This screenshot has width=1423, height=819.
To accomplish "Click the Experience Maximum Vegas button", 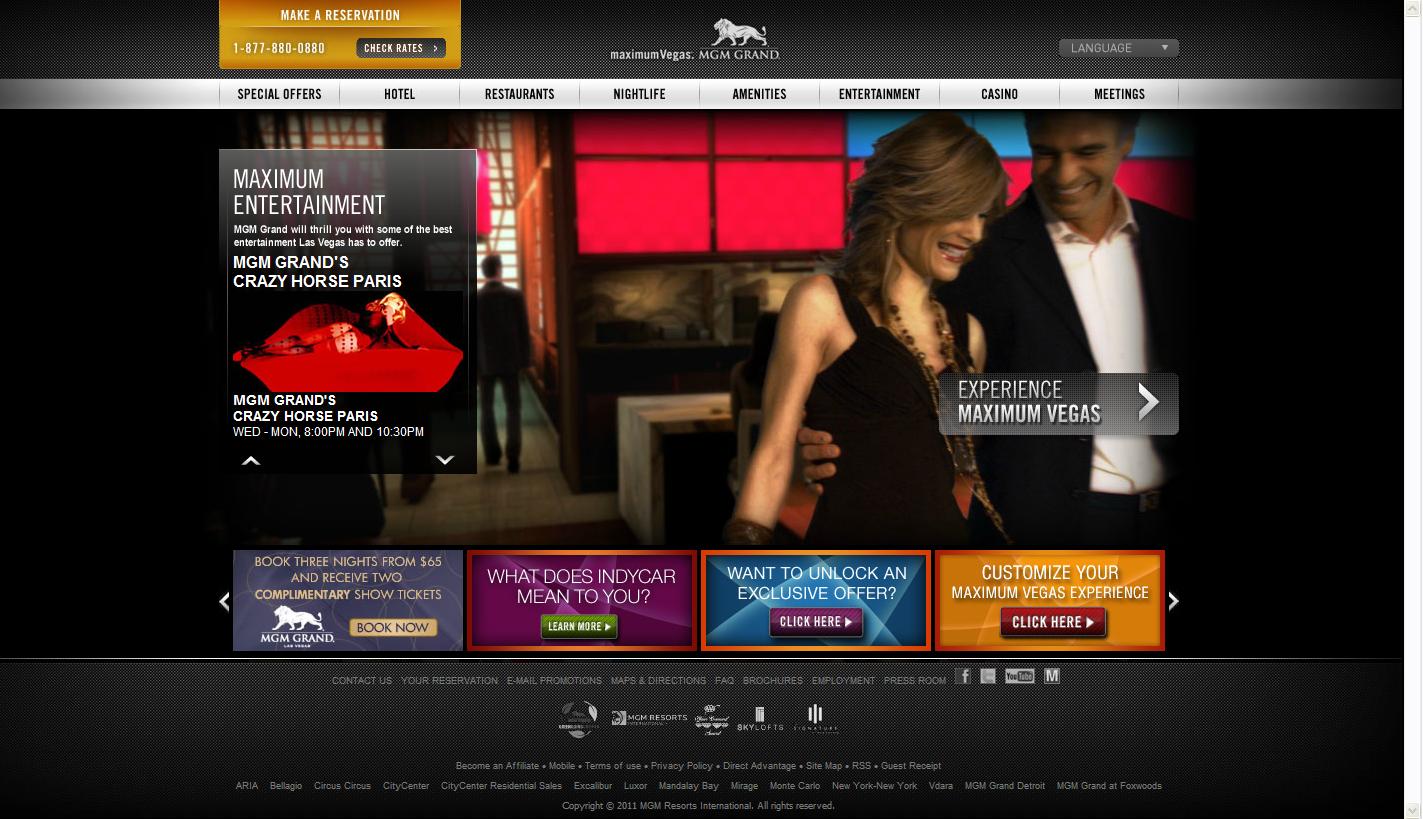I will [x=1058, y=403].
